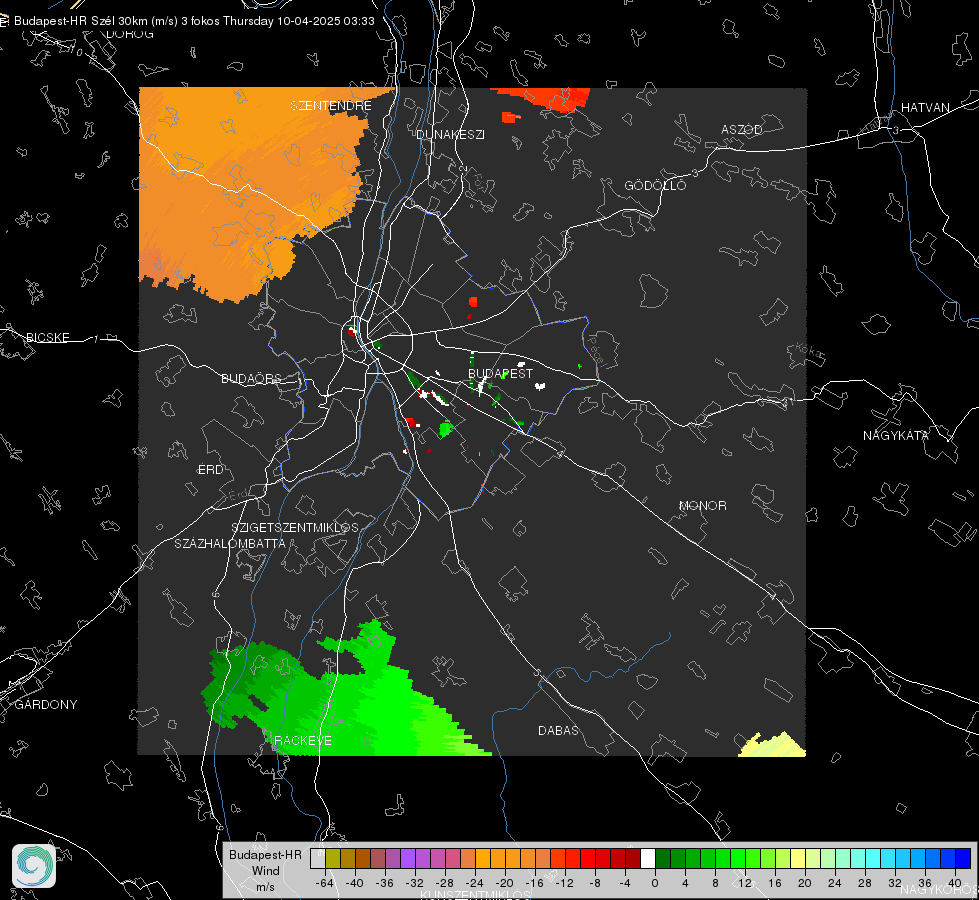Click the DUNAKESZI town label
This screenshot has width=979, height=900.
tap(450, 134)
